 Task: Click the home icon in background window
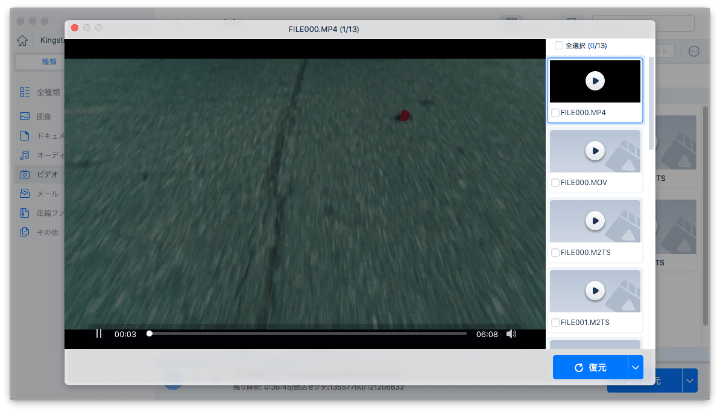click(22, 40)
